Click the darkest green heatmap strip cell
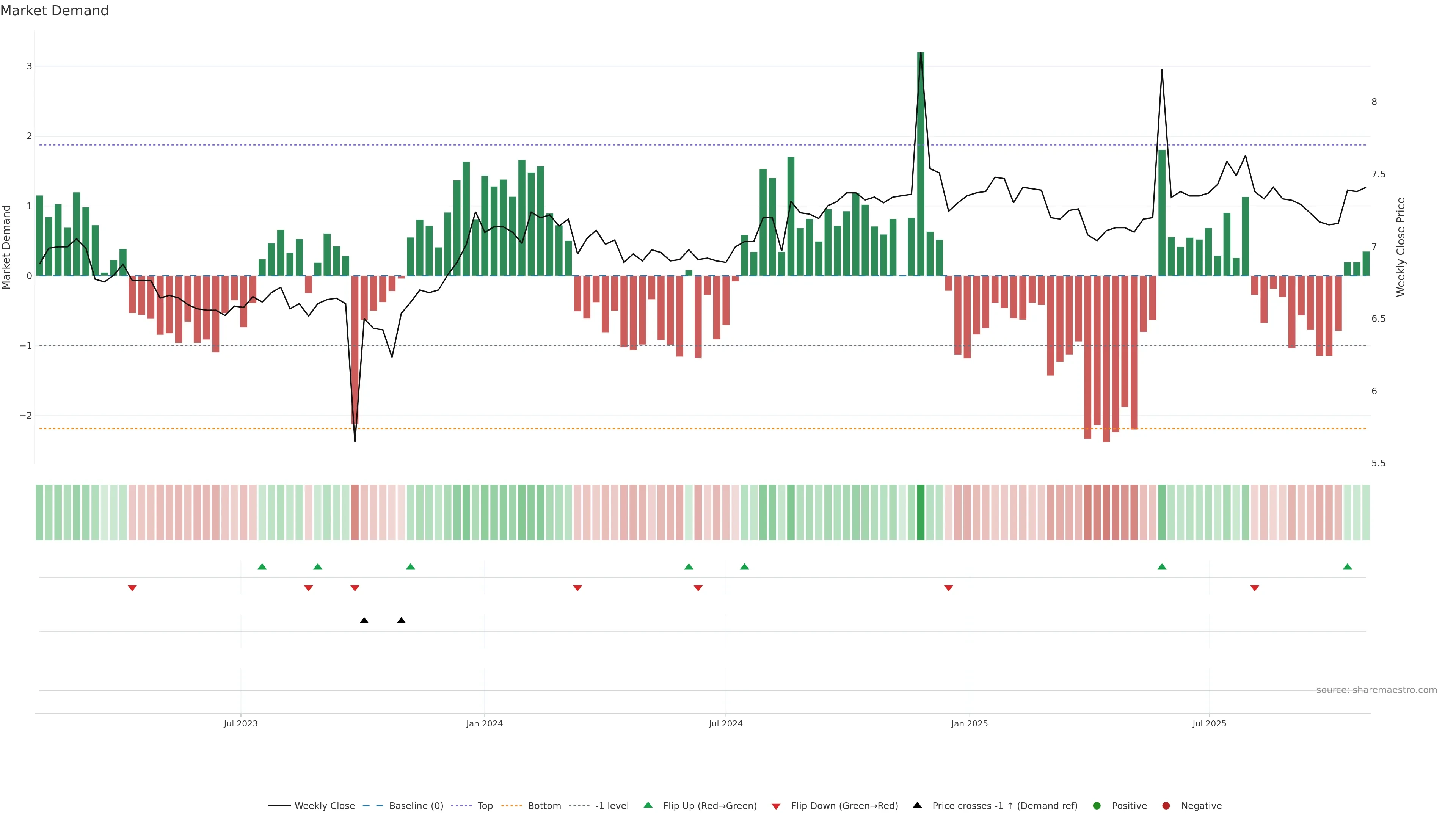 921,512
